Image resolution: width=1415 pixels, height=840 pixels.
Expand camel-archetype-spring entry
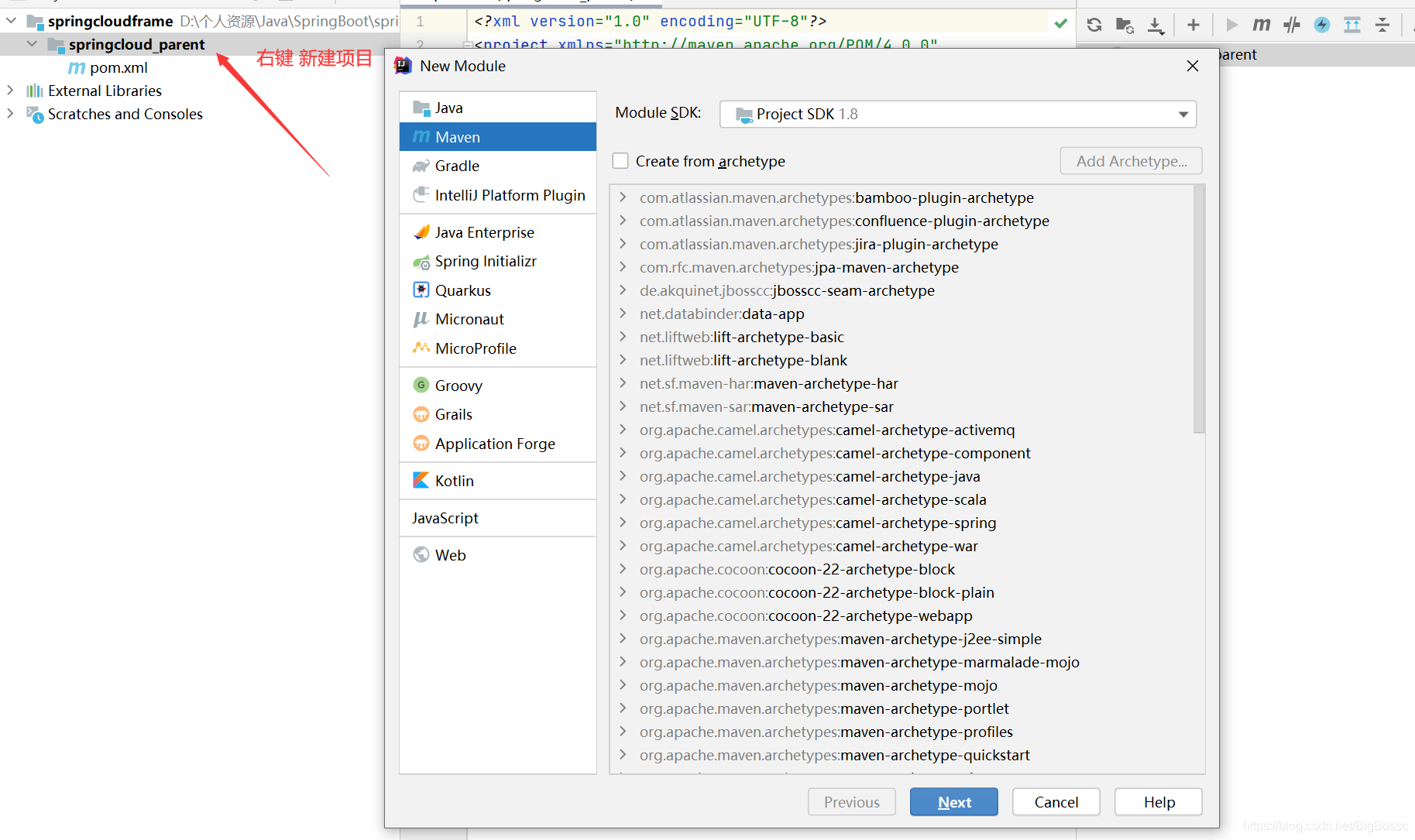pos(623,523)
